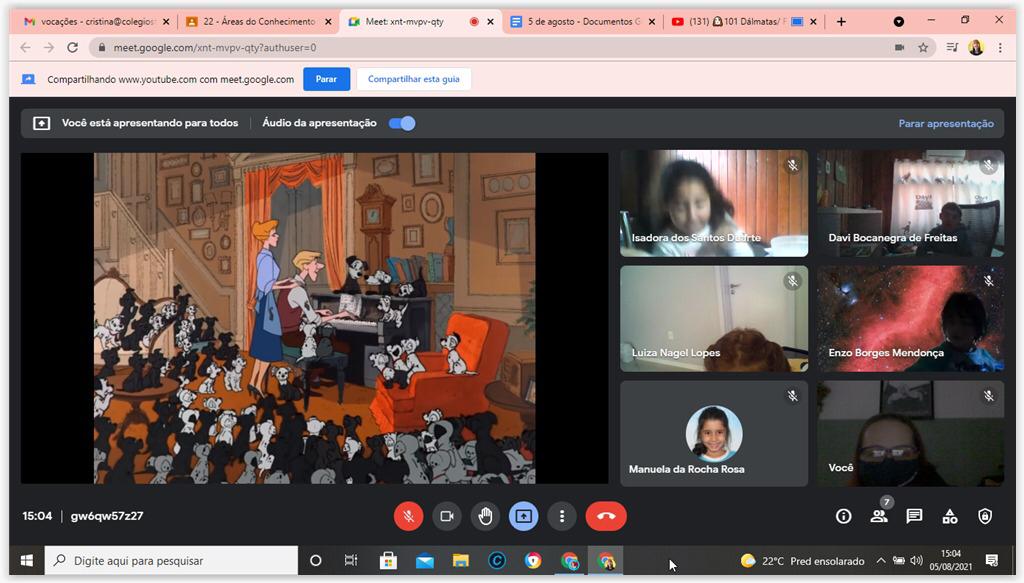
Task: Turn off the camera button
Action: [447, 516]
